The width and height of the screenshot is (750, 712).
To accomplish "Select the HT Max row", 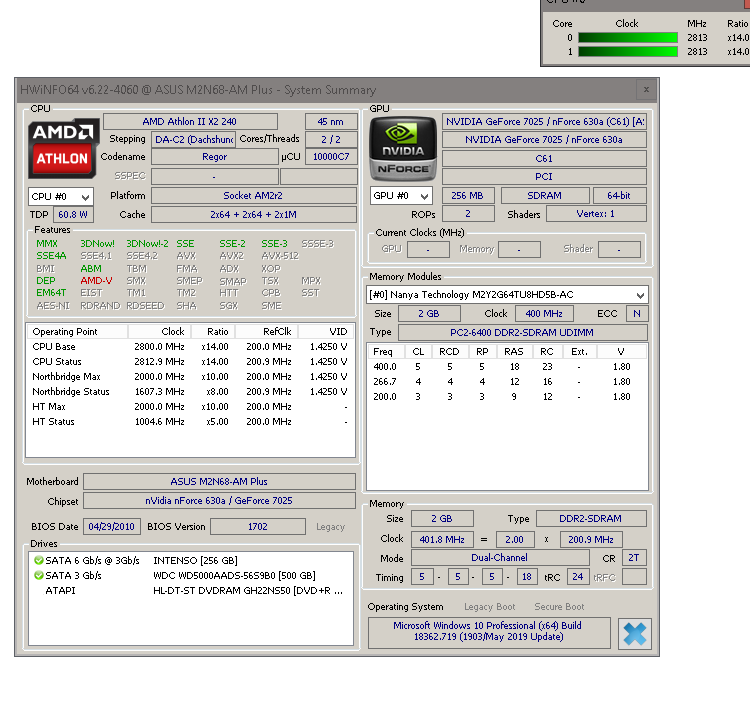I will tap(190, 406).
